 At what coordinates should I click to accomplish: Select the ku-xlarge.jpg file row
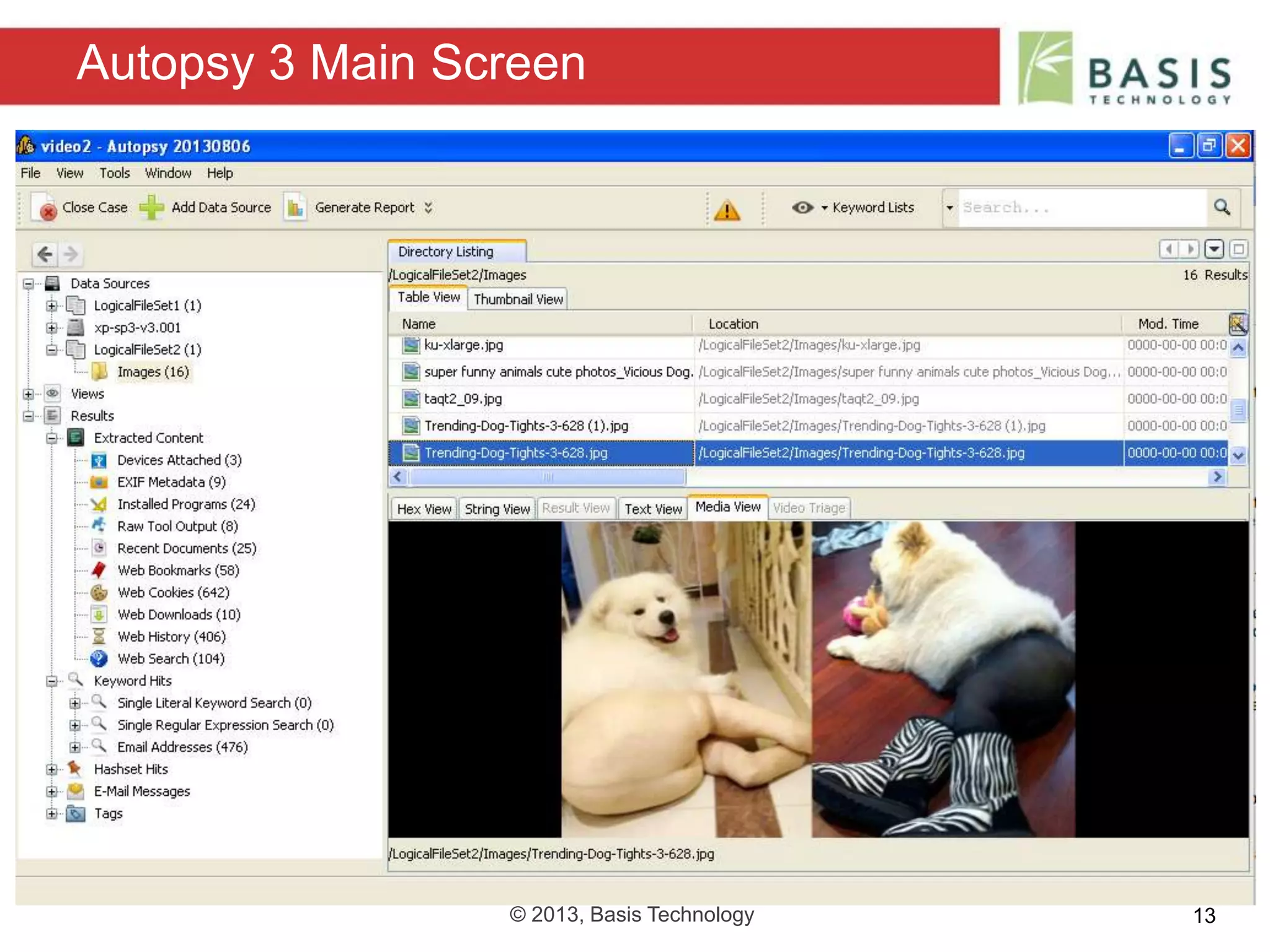click(807, 345)
